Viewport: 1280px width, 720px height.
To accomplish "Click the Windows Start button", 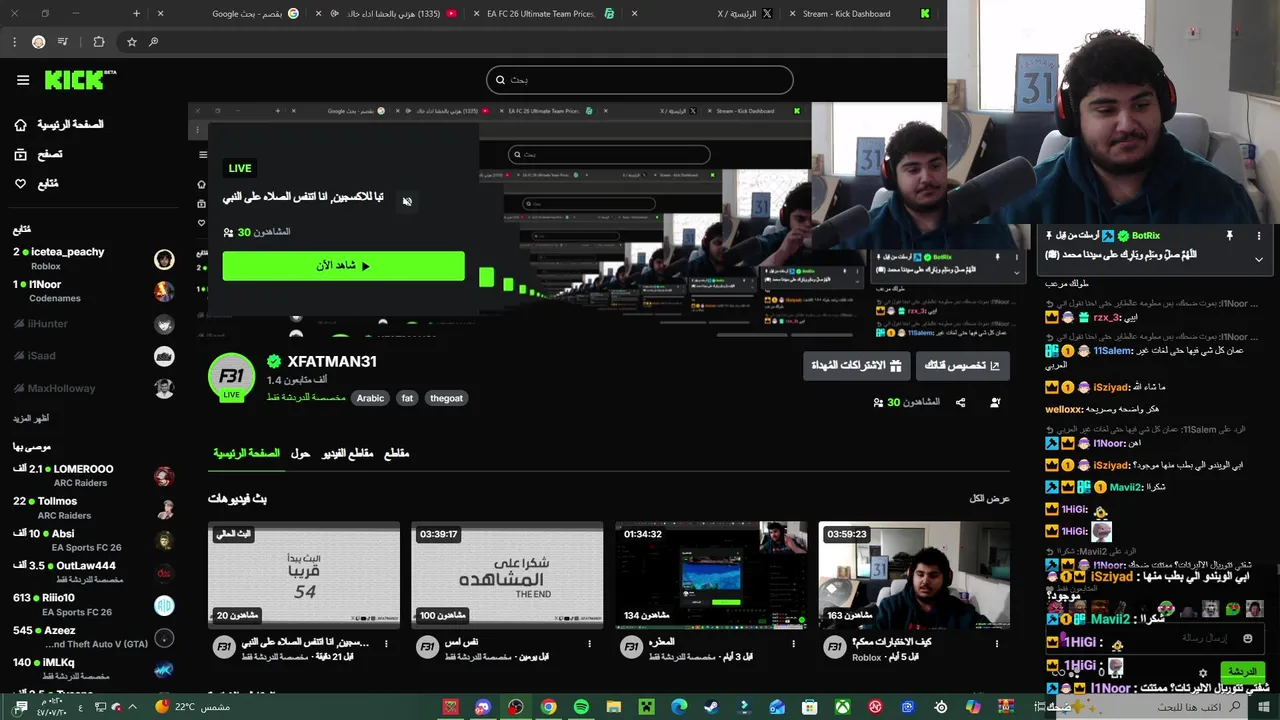I will click(1266, 707).
